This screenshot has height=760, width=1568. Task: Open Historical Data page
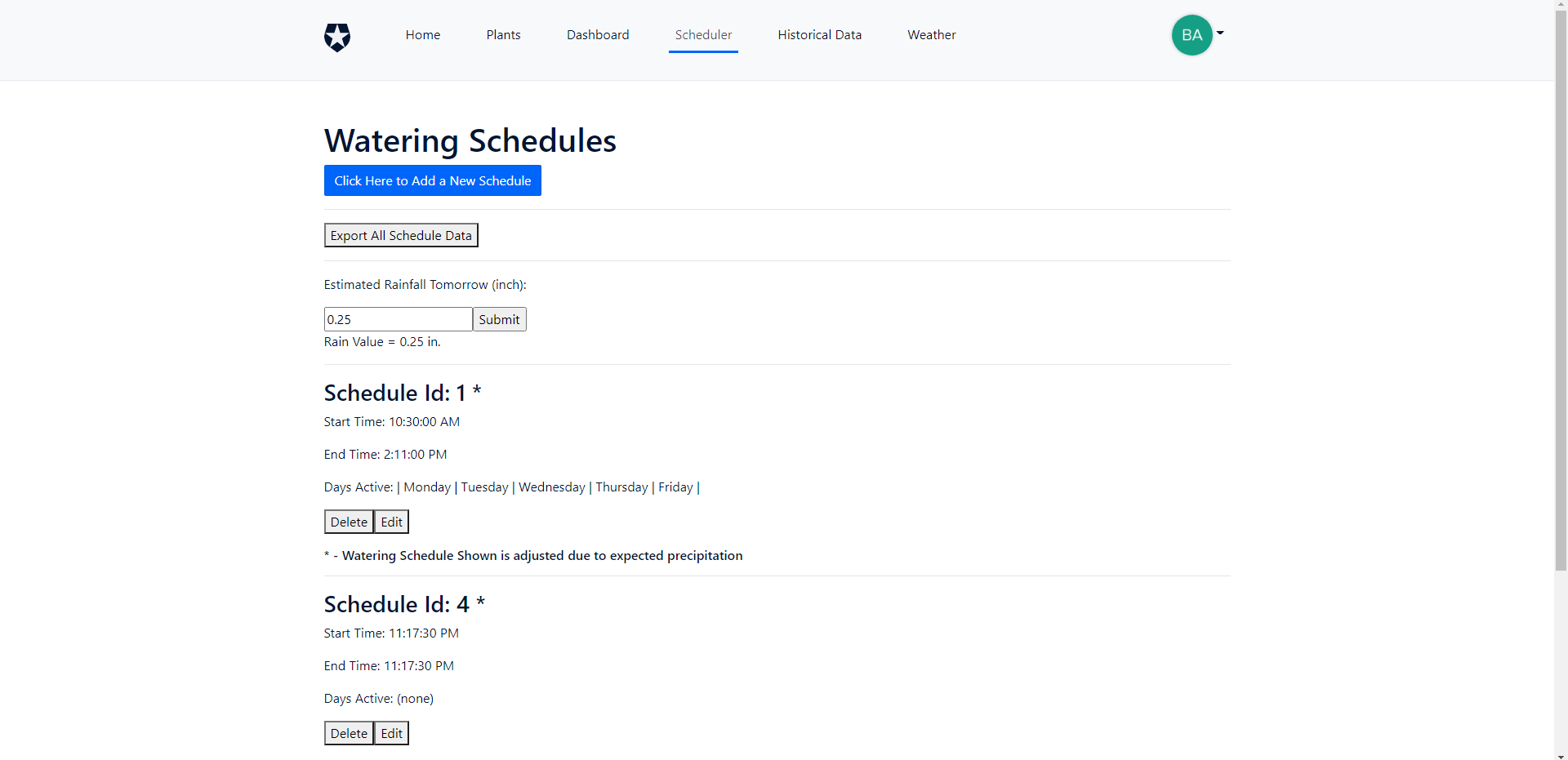[x=819, y=35]
